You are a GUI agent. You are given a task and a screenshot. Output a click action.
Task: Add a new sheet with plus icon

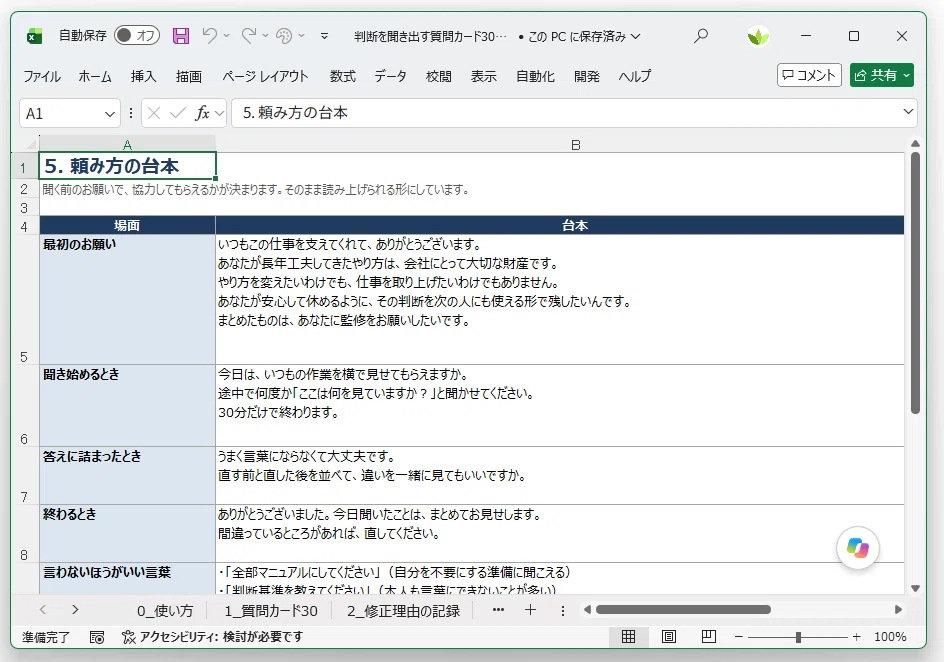[530, 610]
